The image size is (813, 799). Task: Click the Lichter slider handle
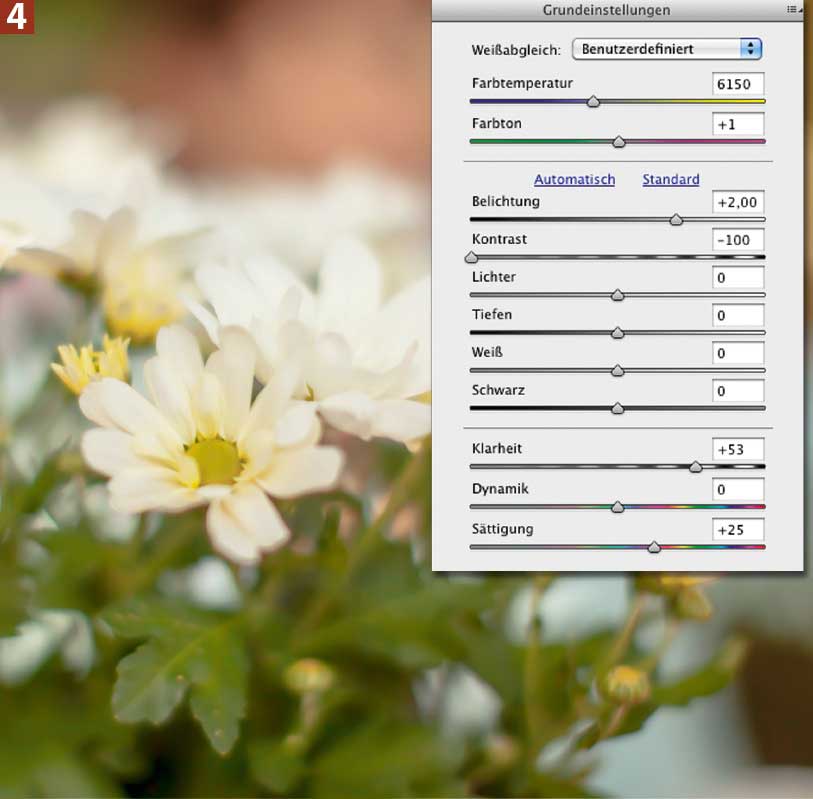click(617, 296)
